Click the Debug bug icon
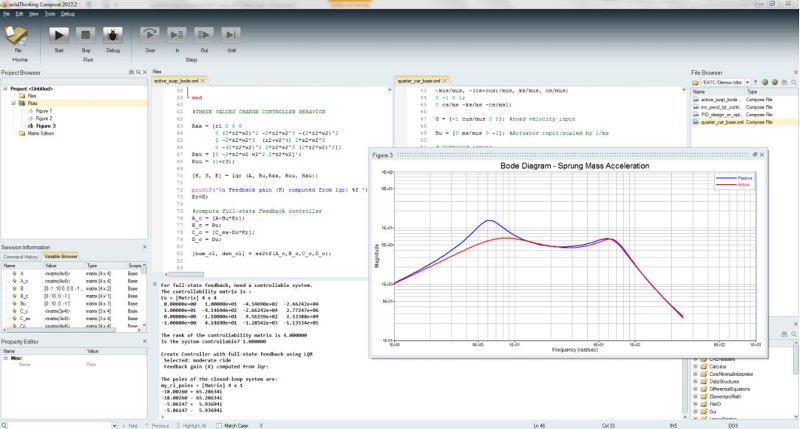The height and width of the screenshot is (429, 800). [x=114, y=33]
